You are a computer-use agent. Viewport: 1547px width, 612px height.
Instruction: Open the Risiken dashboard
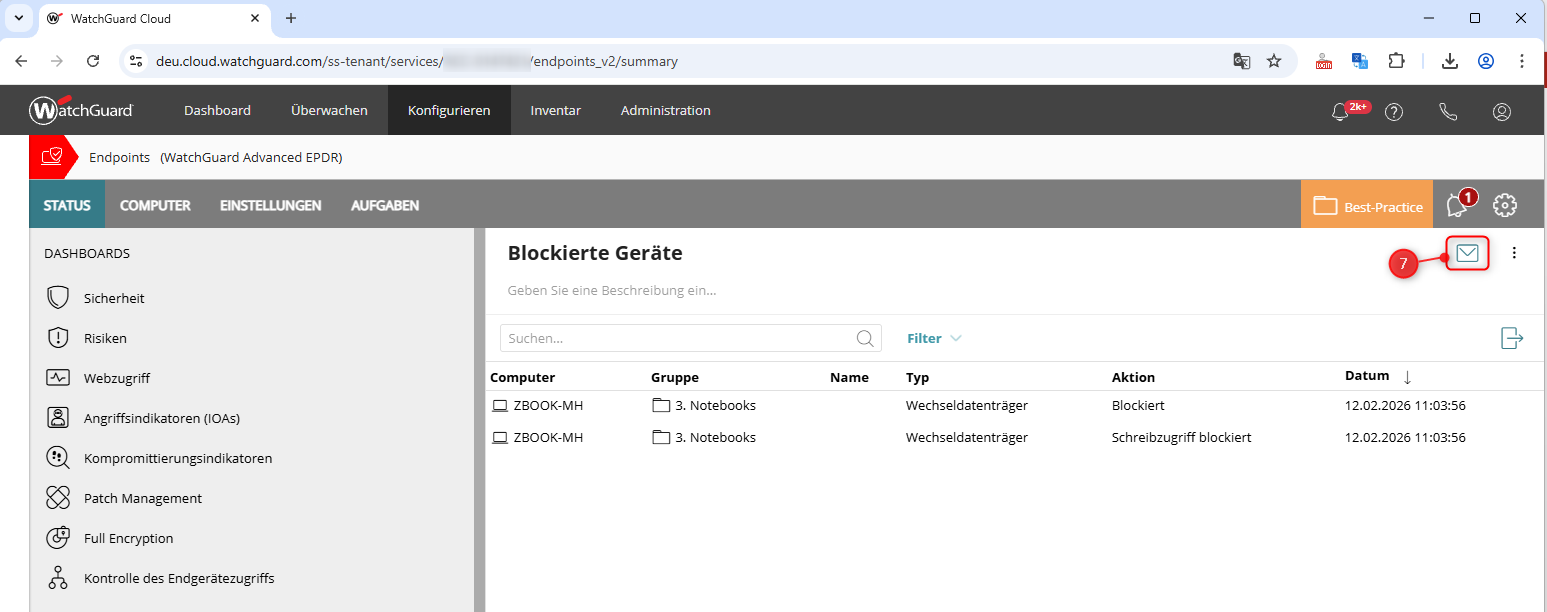(105, 338)
